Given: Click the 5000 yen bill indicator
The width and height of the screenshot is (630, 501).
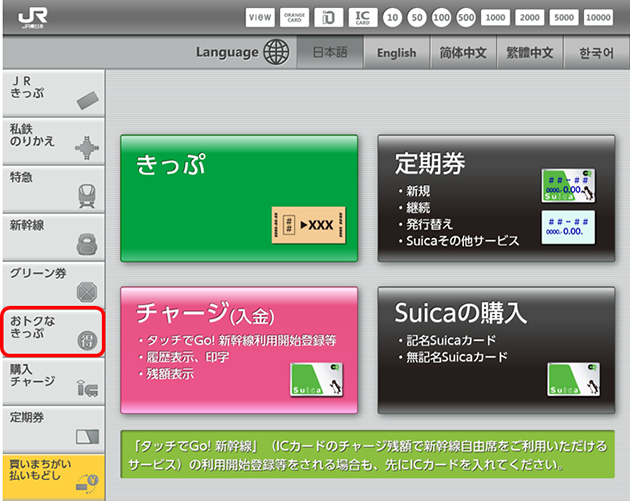Looking at the screenshot, I should click(564, 17).
